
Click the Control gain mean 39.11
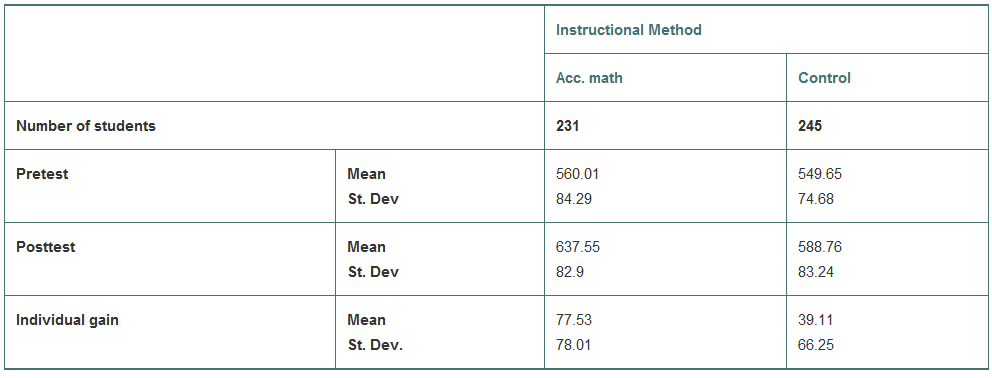coord(816,320)
